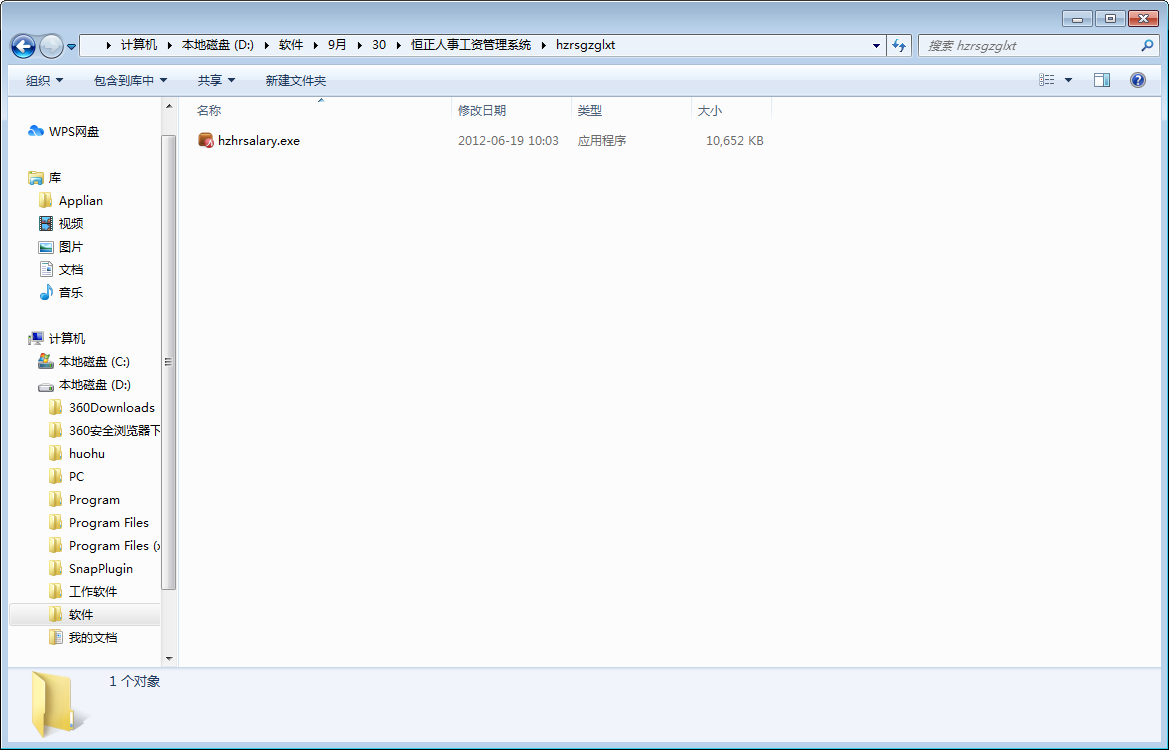Open the 音乐 library
The image size is (1169, 750).
click(61, 292)
